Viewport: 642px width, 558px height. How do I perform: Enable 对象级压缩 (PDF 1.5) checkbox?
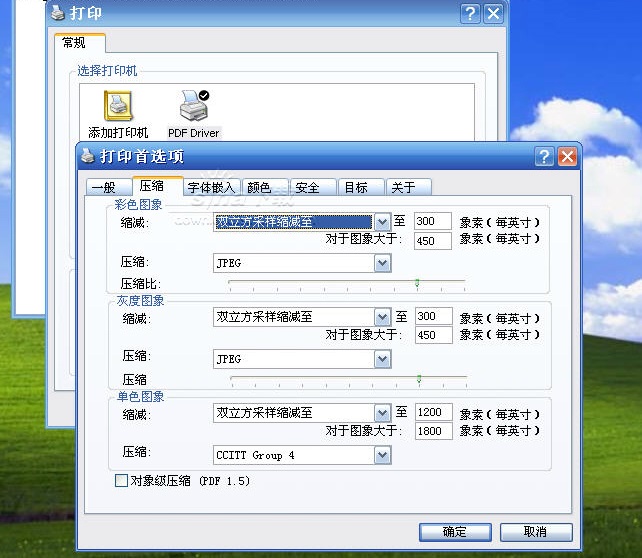coord(122,481)
